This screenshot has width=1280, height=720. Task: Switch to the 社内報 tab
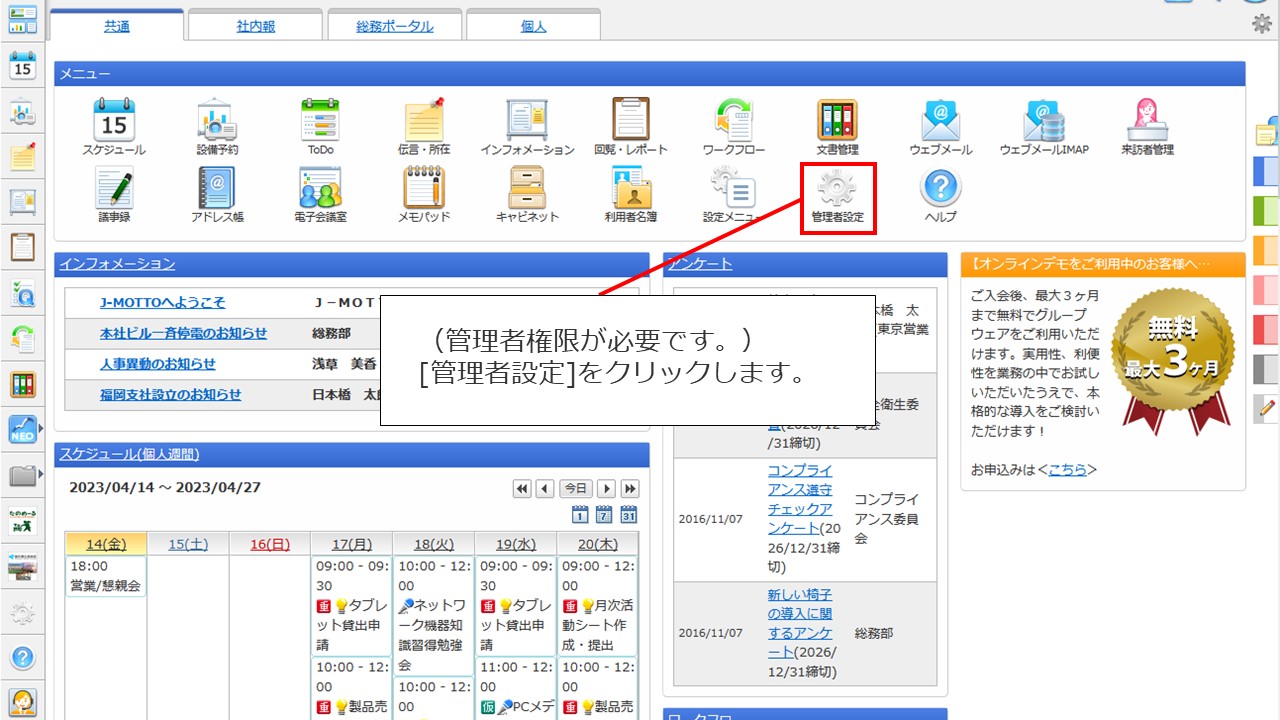point(255,27)
